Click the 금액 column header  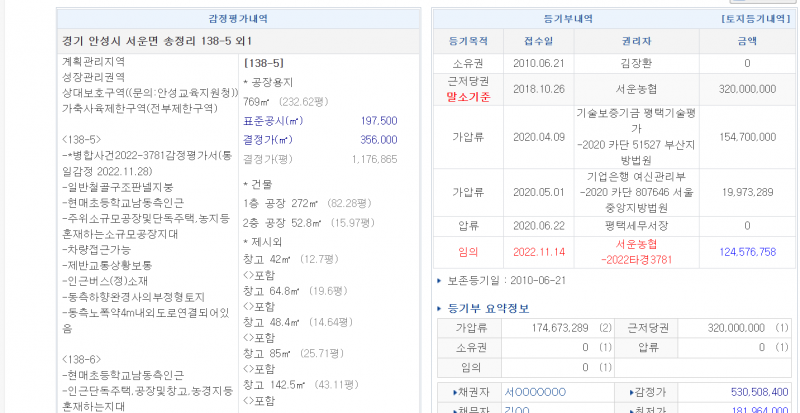[747, 42]
